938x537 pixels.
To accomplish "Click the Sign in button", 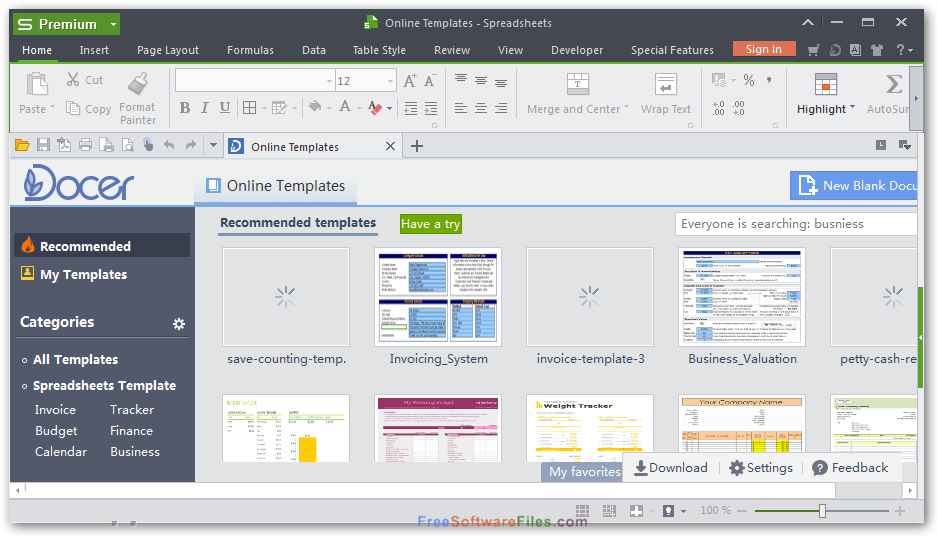I will (764, 49).
